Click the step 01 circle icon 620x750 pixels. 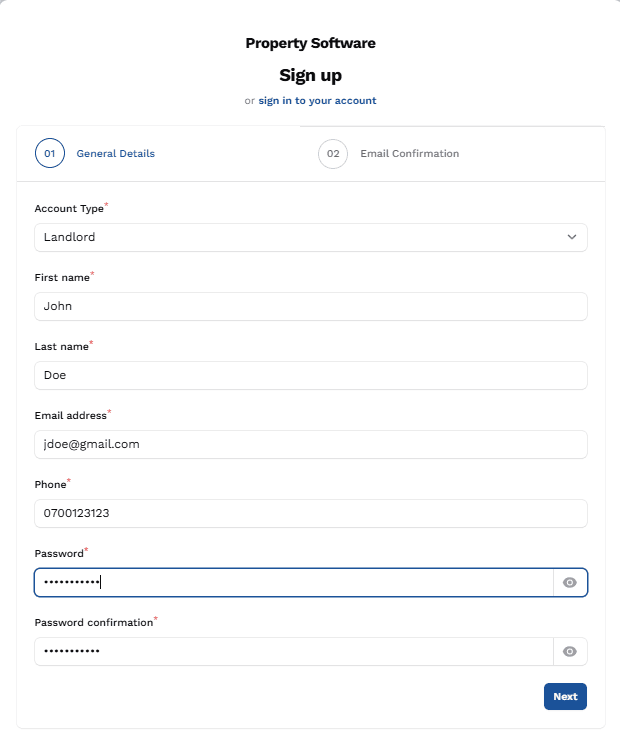coord(50,154)
